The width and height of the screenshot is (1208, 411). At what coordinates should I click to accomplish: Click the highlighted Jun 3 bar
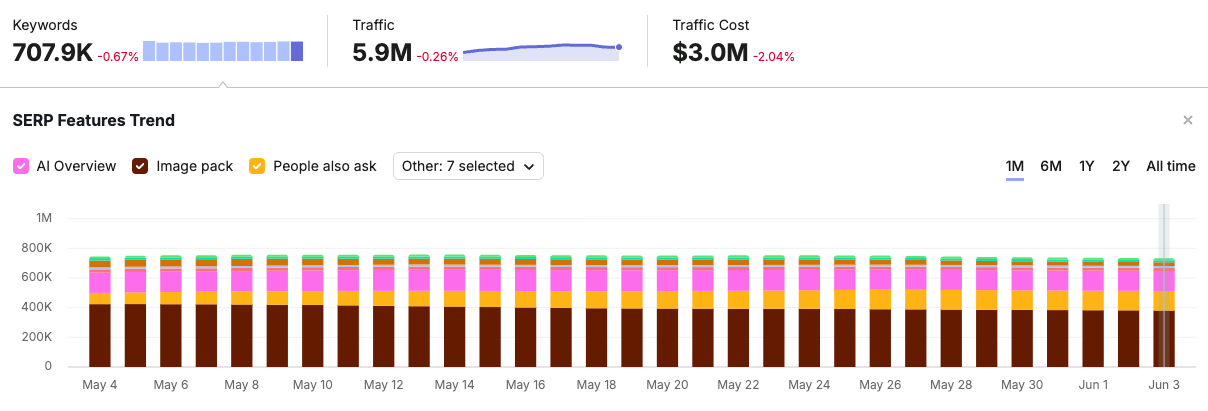point(1164,313)
